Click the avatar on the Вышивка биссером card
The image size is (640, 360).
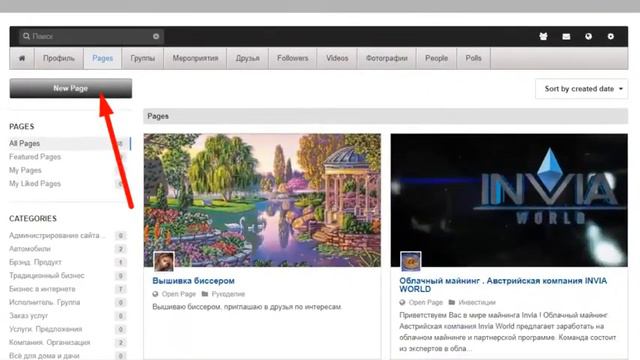(164, 262)
